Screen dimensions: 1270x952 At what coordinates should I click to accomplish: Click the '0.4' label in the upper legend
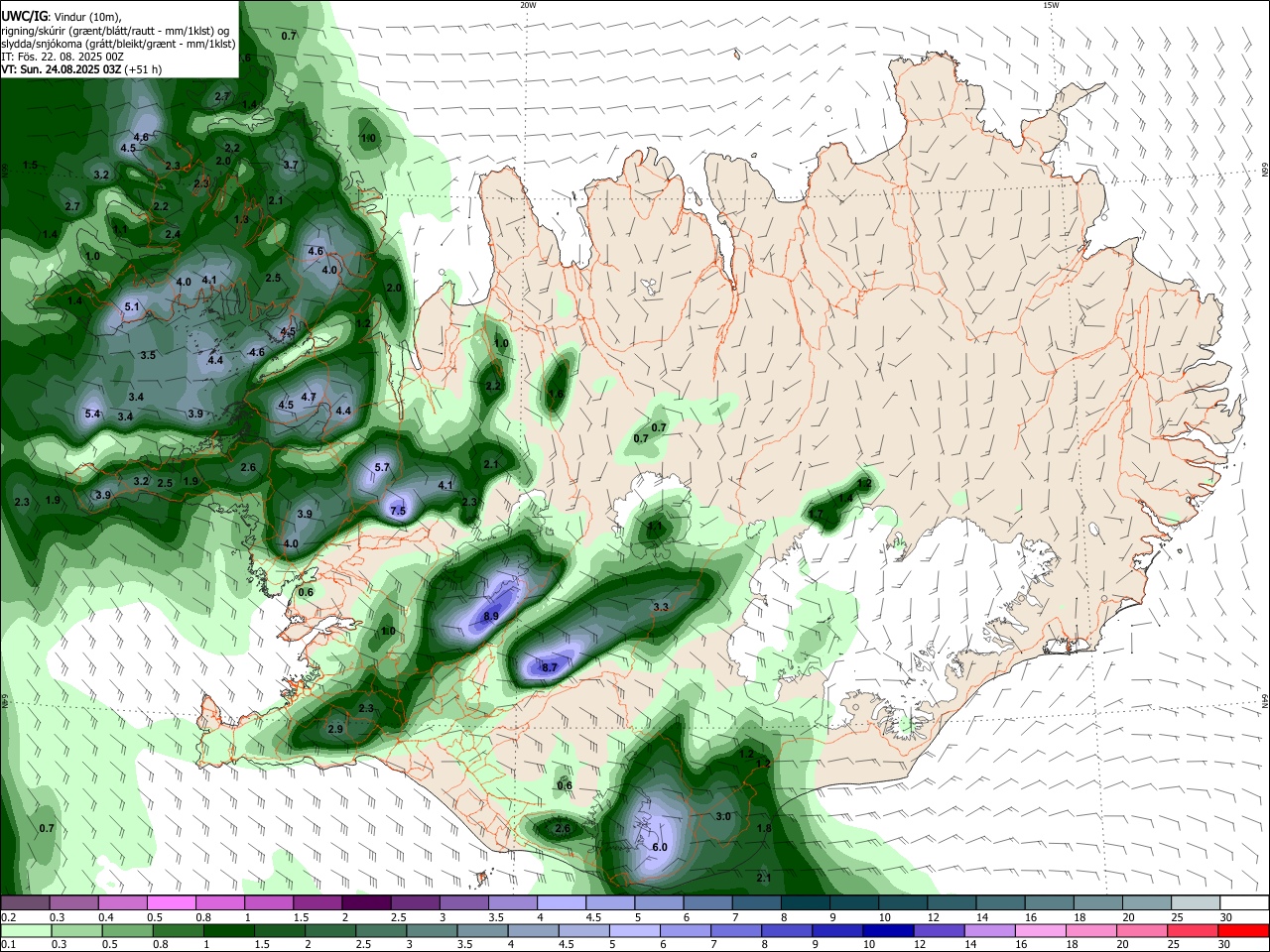click(105, 917)
